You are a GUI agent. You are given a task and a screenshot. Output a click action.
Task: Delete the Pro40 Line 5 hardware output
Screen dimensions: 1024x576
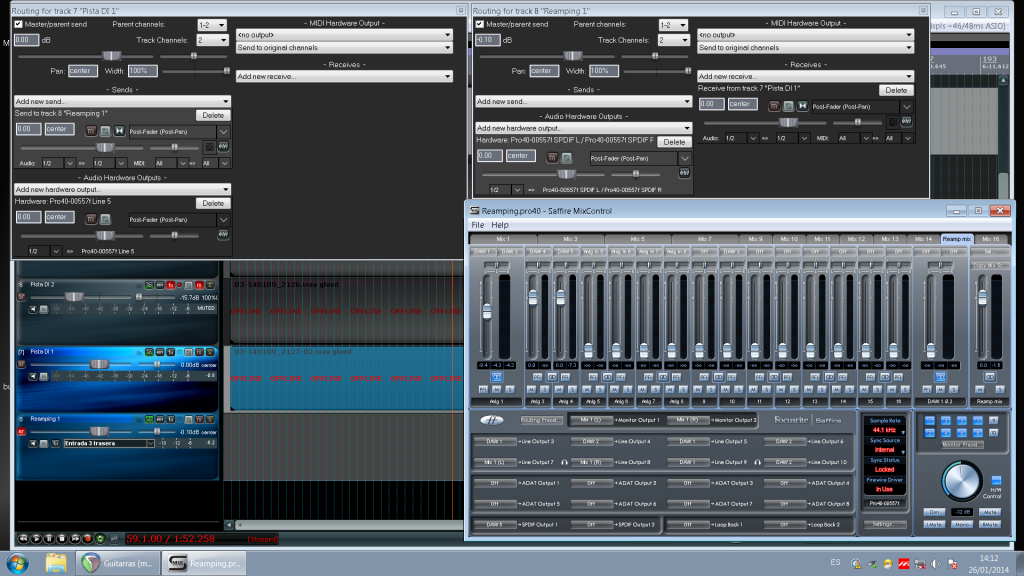(212, 203)
